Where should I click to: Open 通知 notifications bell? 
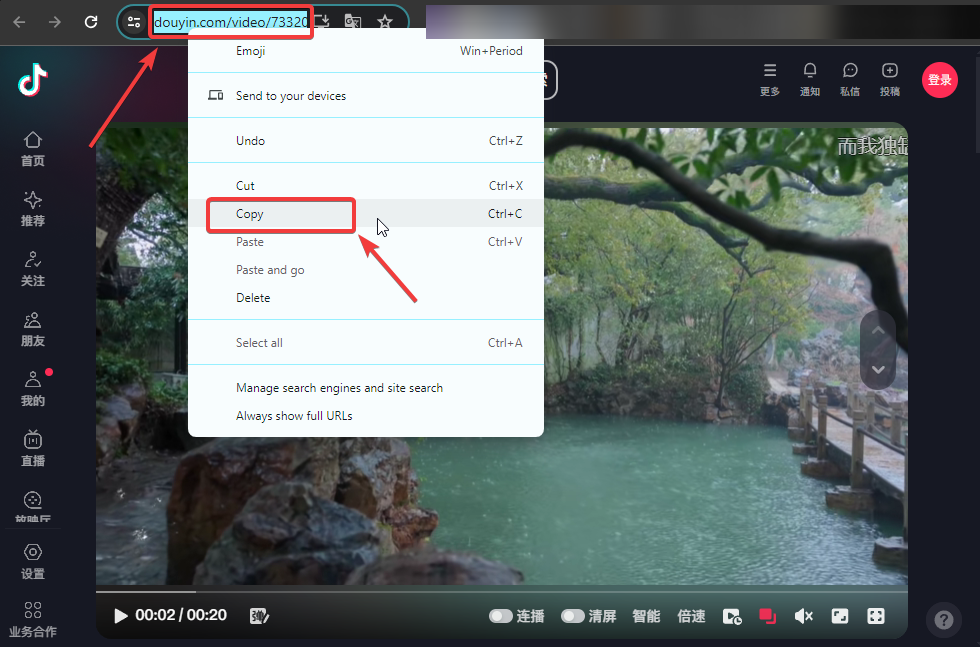click(810, 80)
